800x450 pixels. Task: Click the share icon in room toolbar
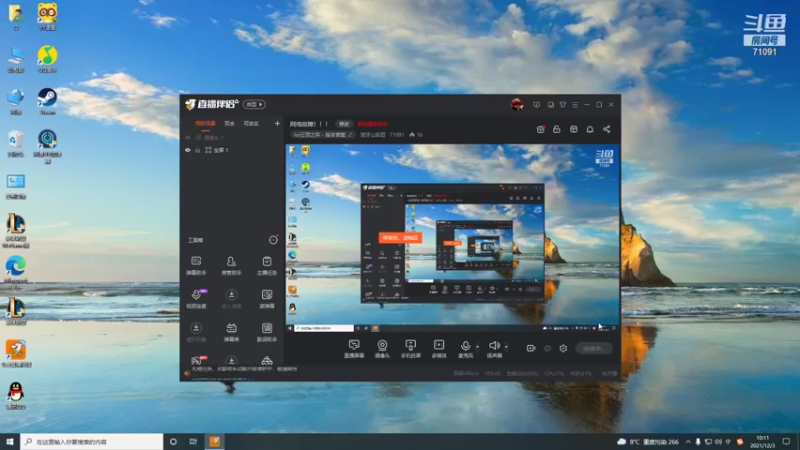click(607, 130)
